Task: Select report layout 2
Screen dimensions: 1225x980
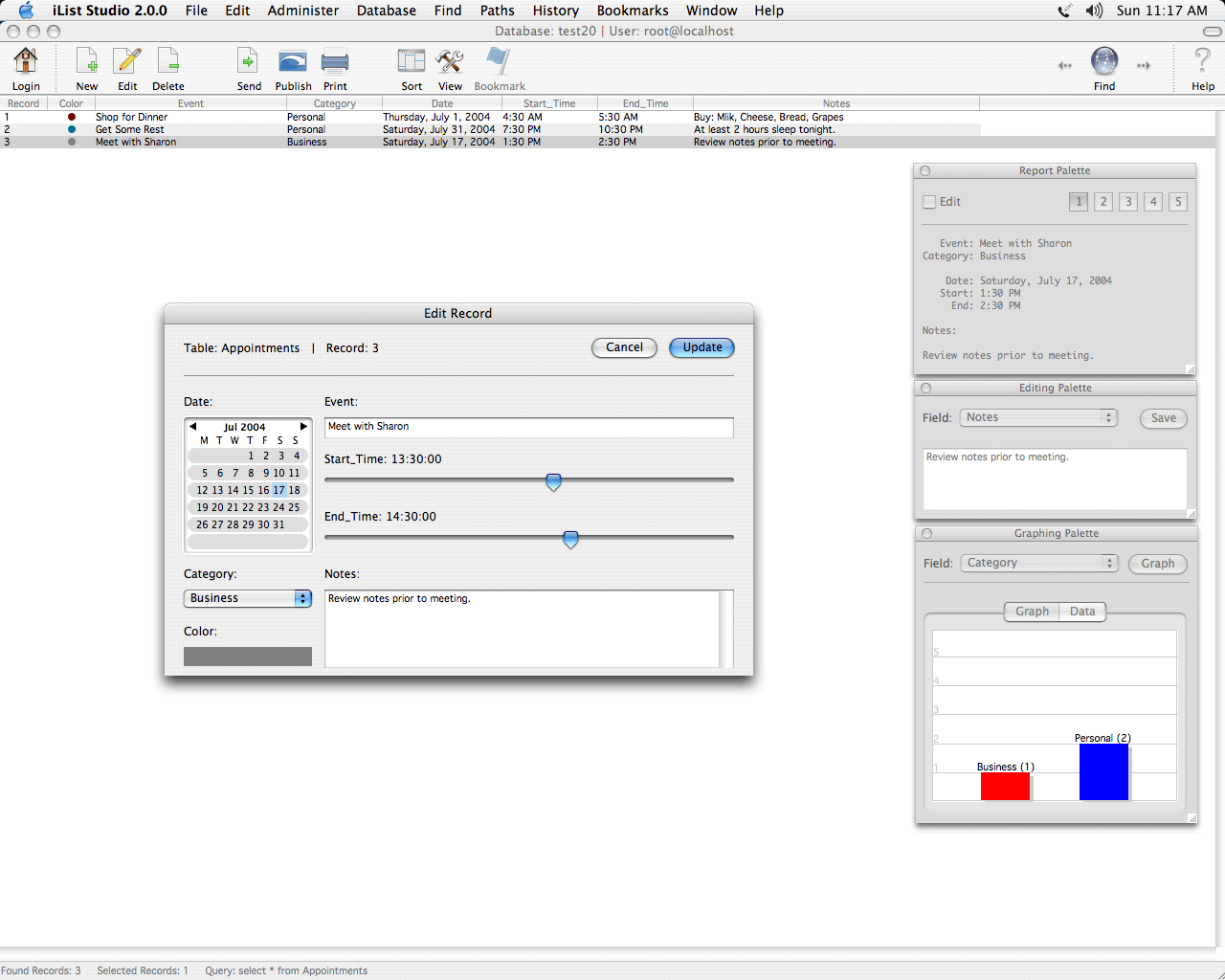Action: 1103,202
